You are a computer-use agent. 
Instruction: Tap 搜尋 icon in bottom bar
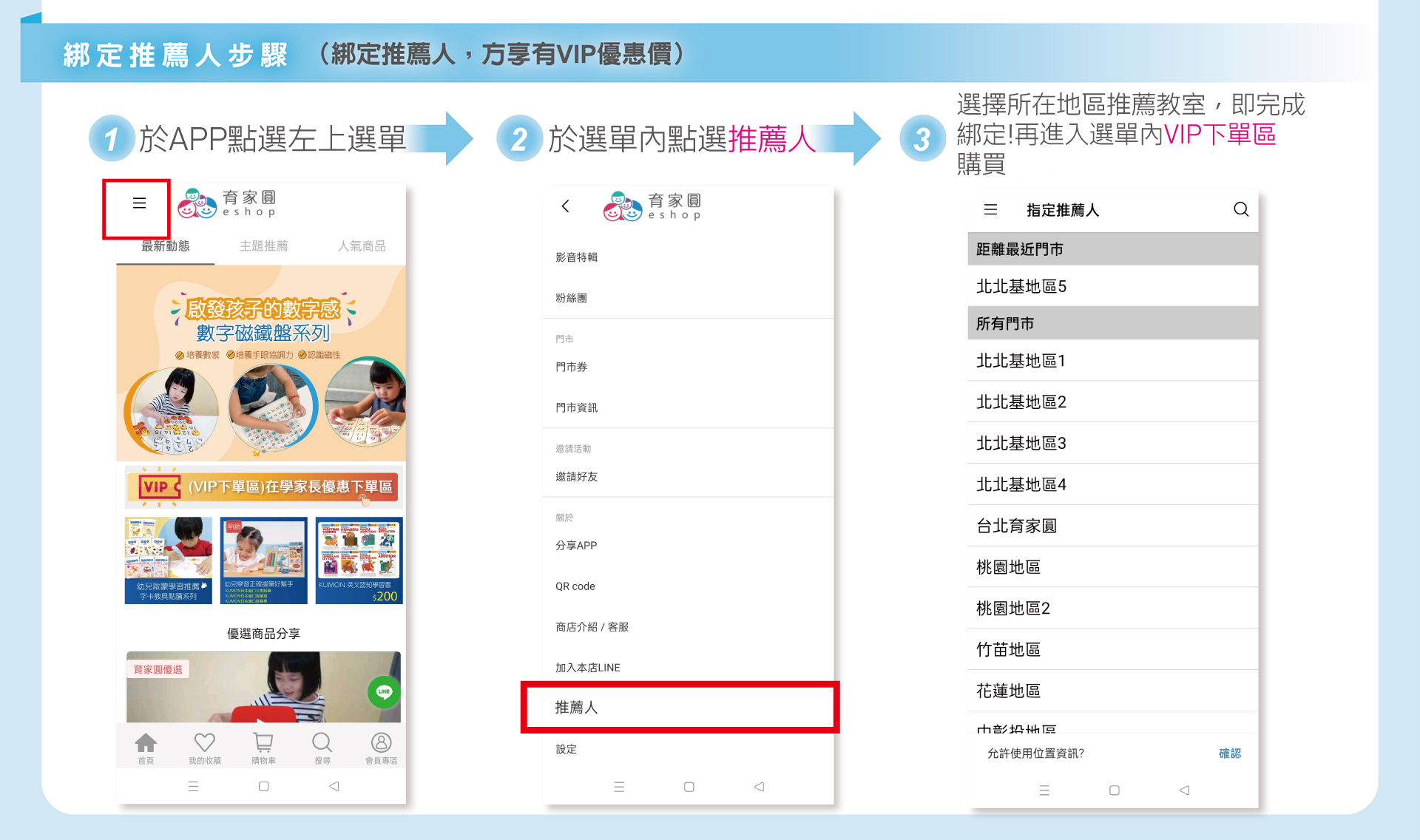[x=322, y=748]
